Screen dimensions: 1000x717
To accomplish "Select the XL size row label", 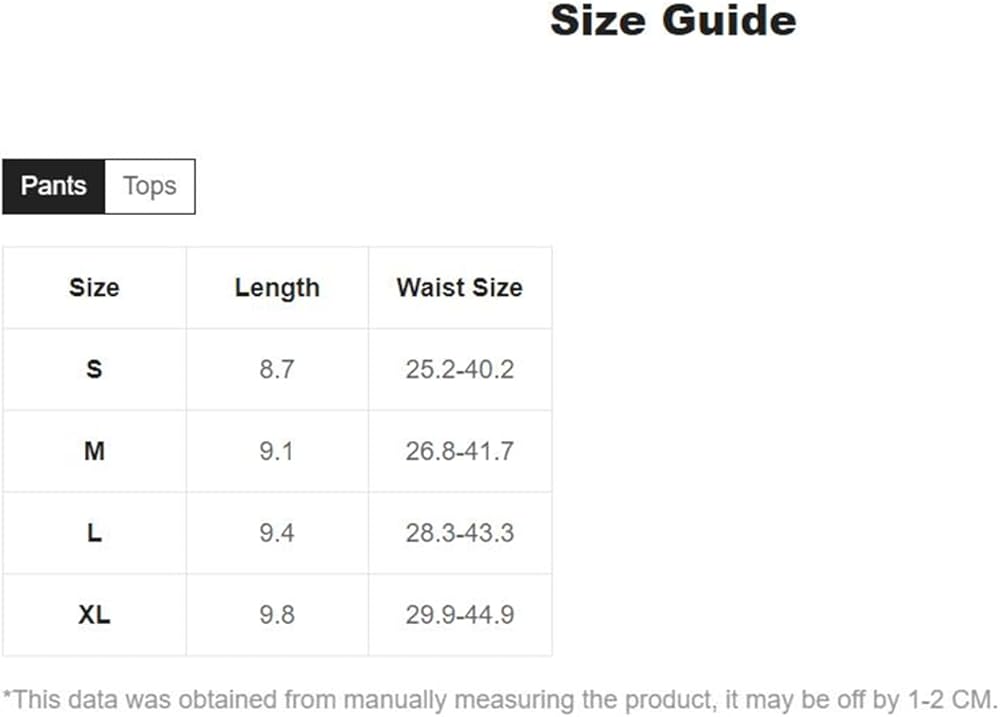I will 94,615.
